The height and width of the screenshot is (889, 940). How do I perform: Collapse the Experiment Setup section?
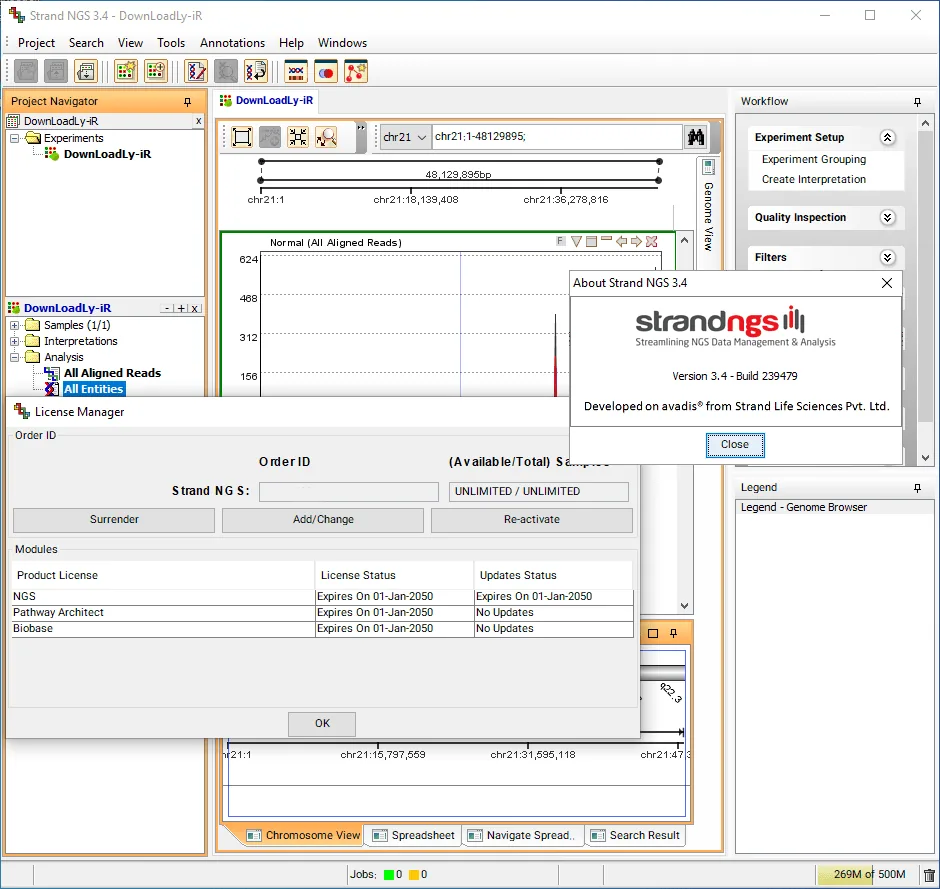click(x=887, y=138)
